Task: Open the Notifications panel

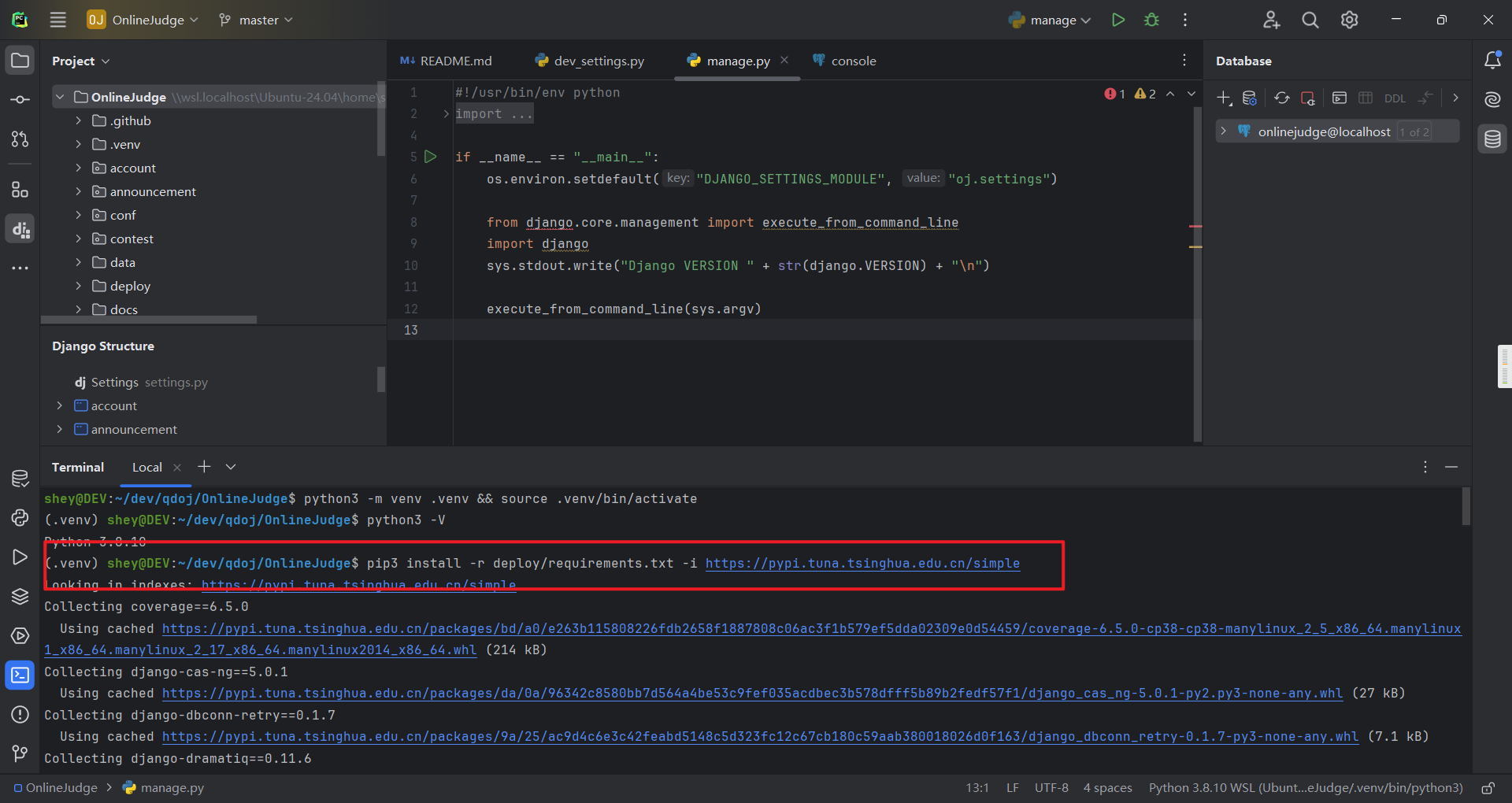Action: (x=1492, y=61)
